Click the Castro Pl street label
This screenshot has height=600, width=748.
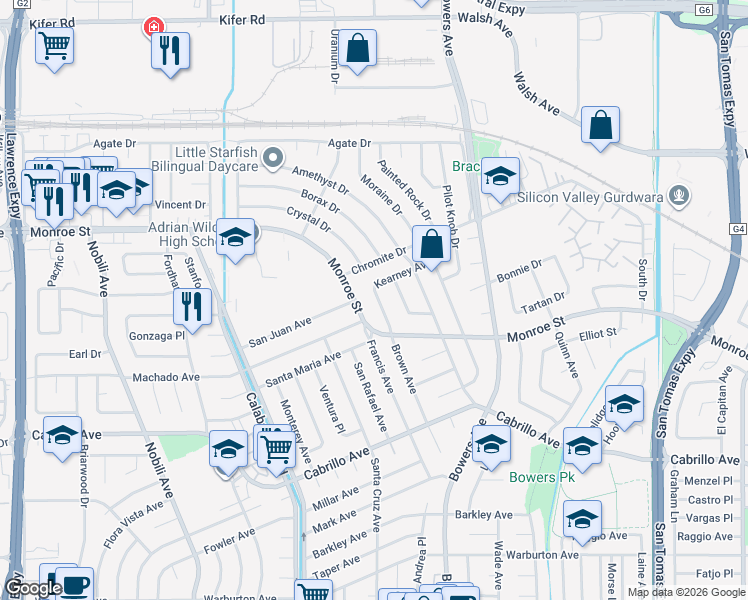(710, 500)
